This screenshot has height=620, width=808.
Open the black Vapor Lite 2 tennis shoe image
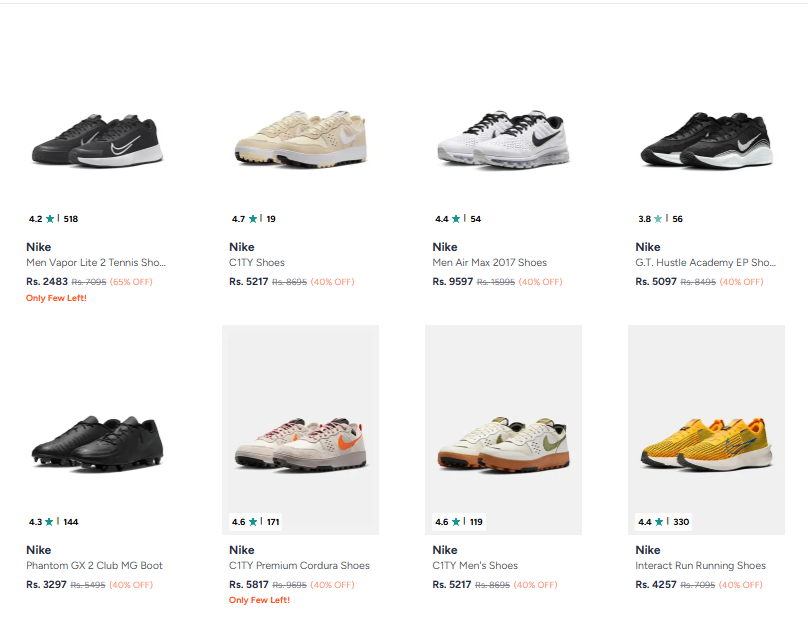pos(97,140)
